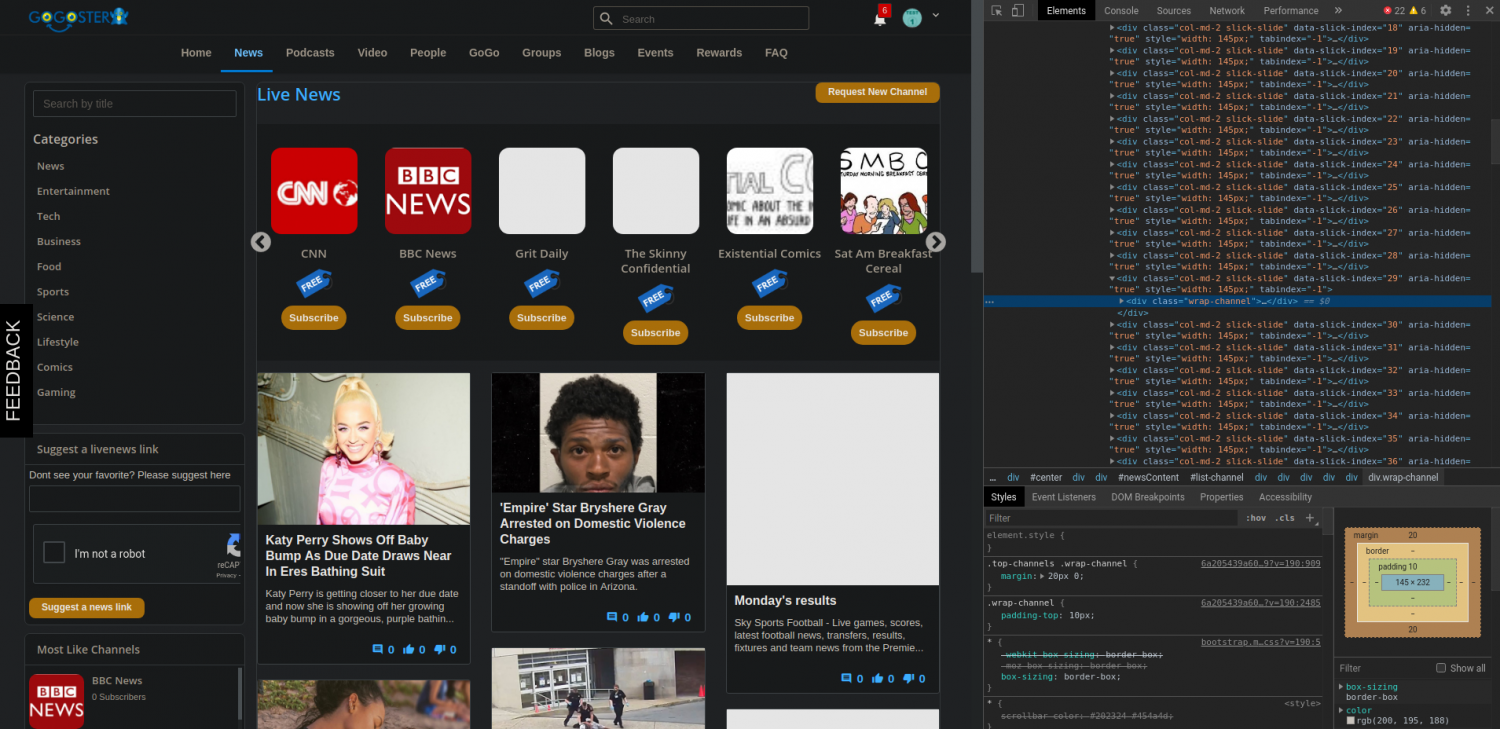The image size is (1500, 729).
Task: Toggle the .cls class editor
Action: (1286, 518)
